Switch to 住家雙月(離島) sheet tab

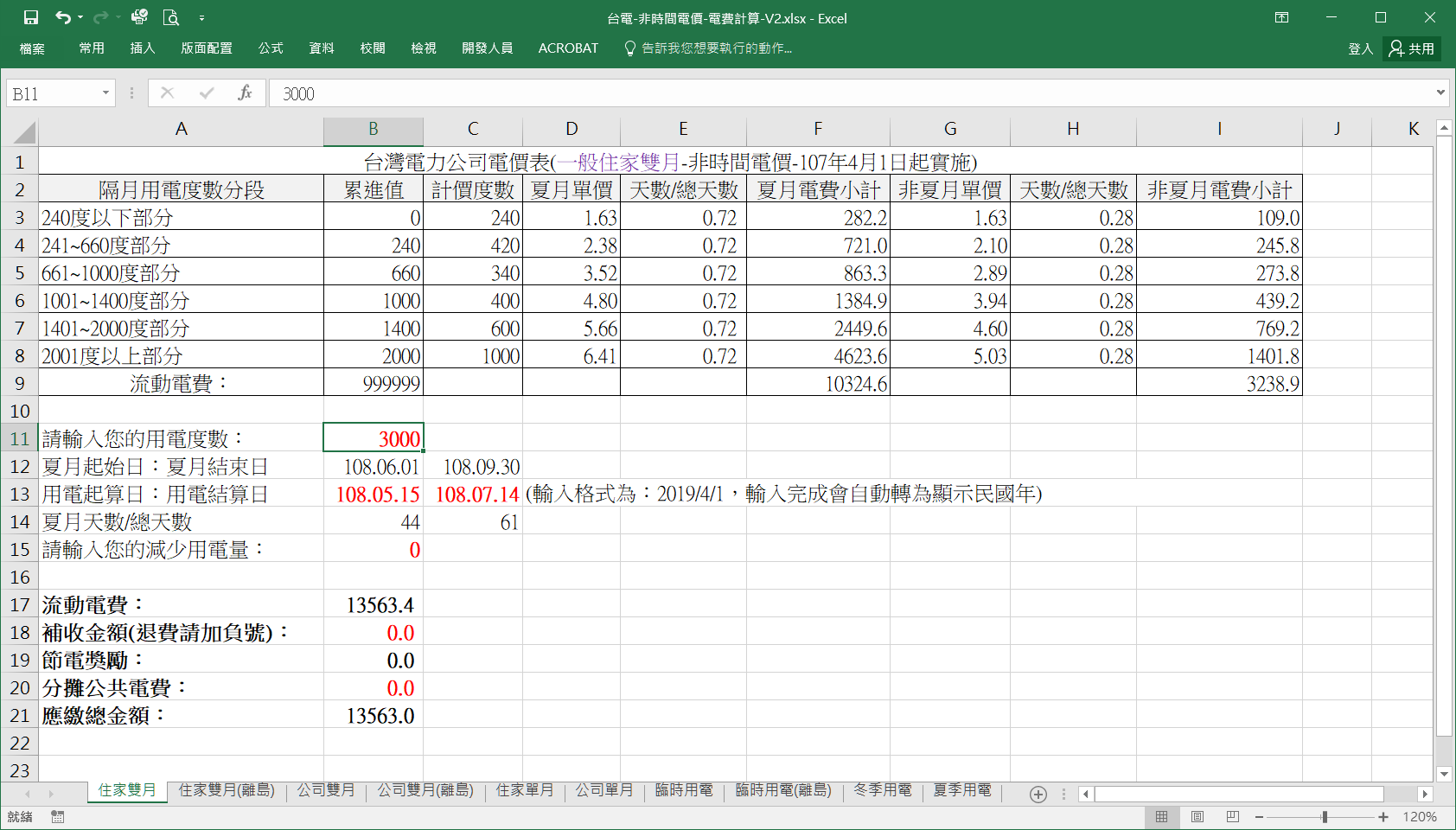[227, 790]
